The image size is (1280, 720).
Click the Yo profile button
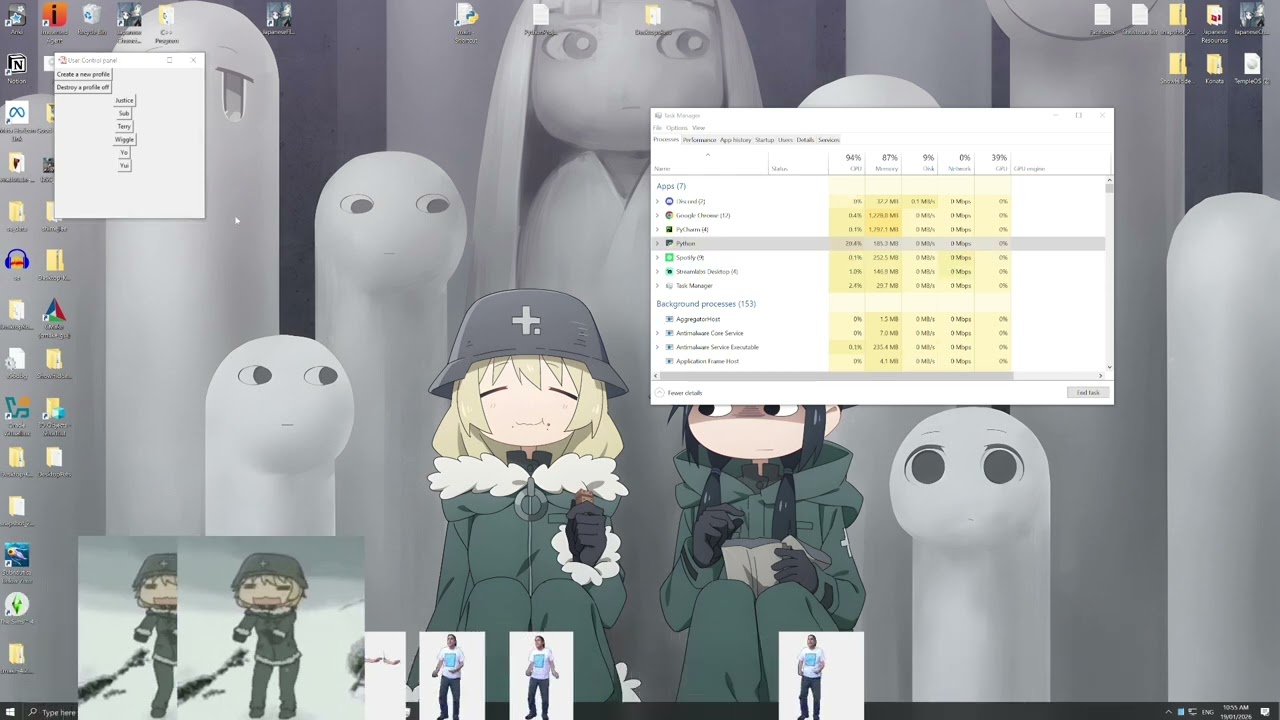124,152
